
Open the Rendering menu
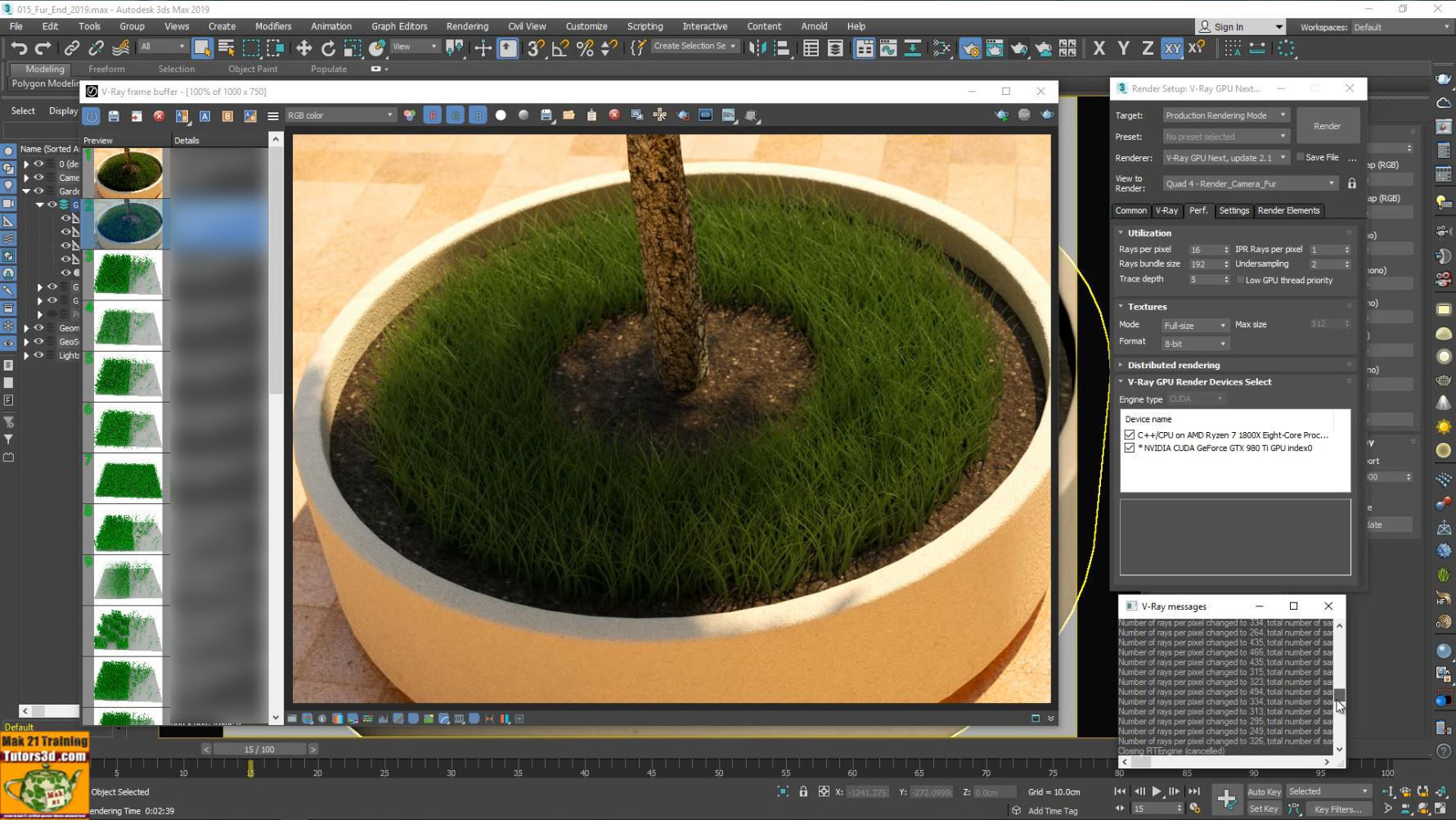pyautogui.click(x=467, y=26)
